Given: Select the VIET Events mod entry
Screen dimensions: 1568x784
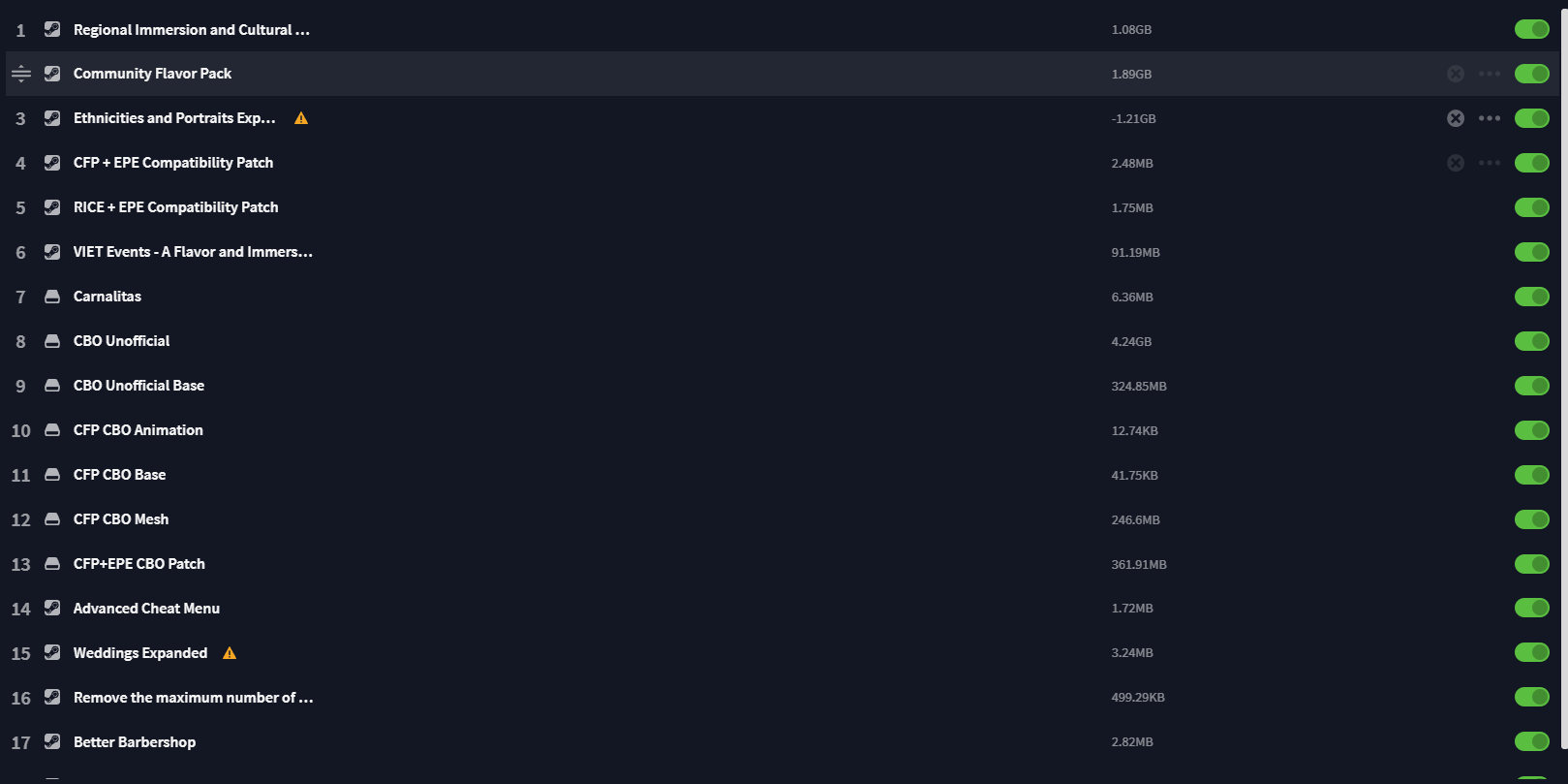Looking at the screenshot, I should 193,252.
